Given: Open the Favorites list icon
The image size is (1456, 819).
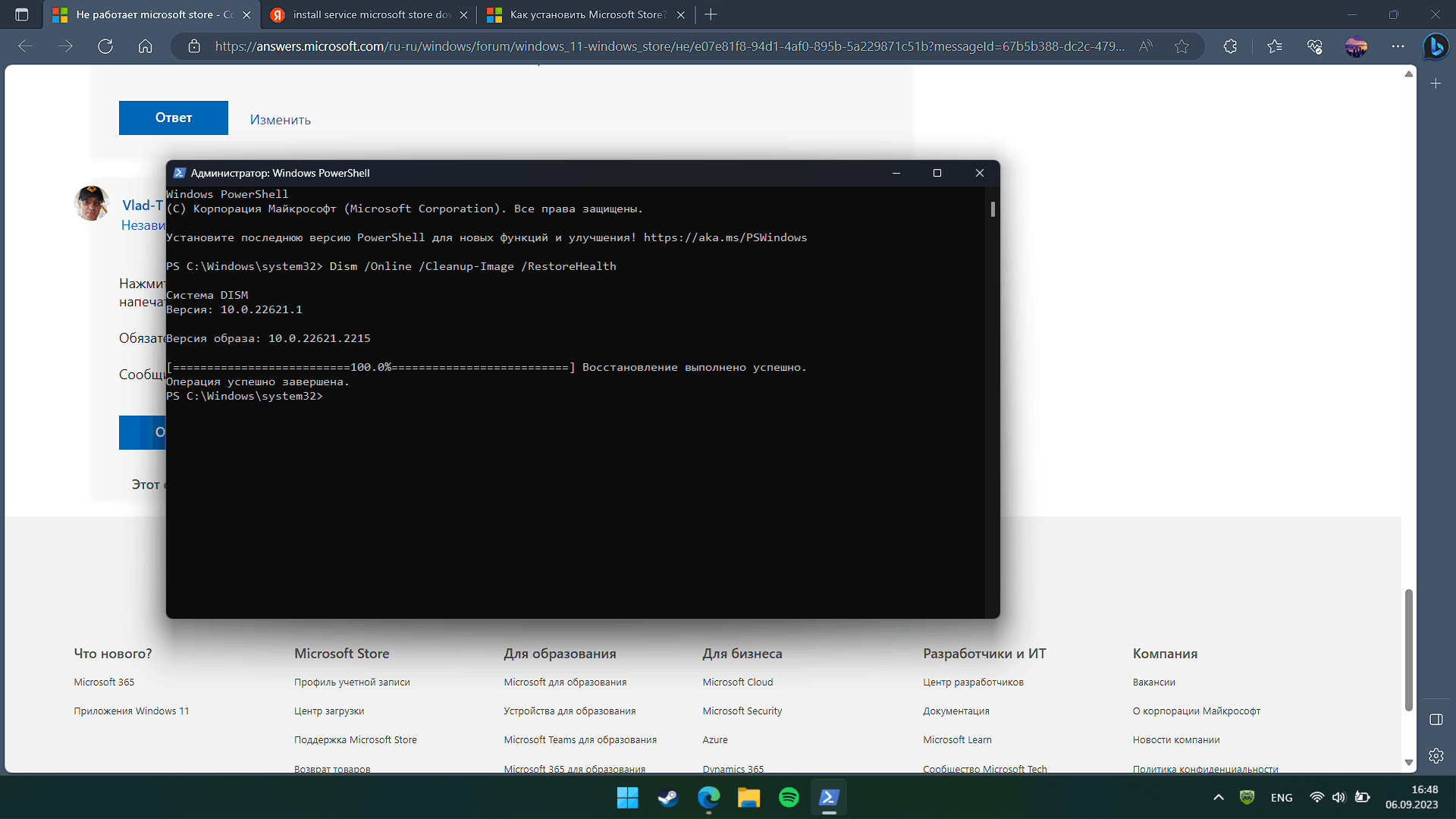Looking at the screenshot, I should [x=1275, y=46].
